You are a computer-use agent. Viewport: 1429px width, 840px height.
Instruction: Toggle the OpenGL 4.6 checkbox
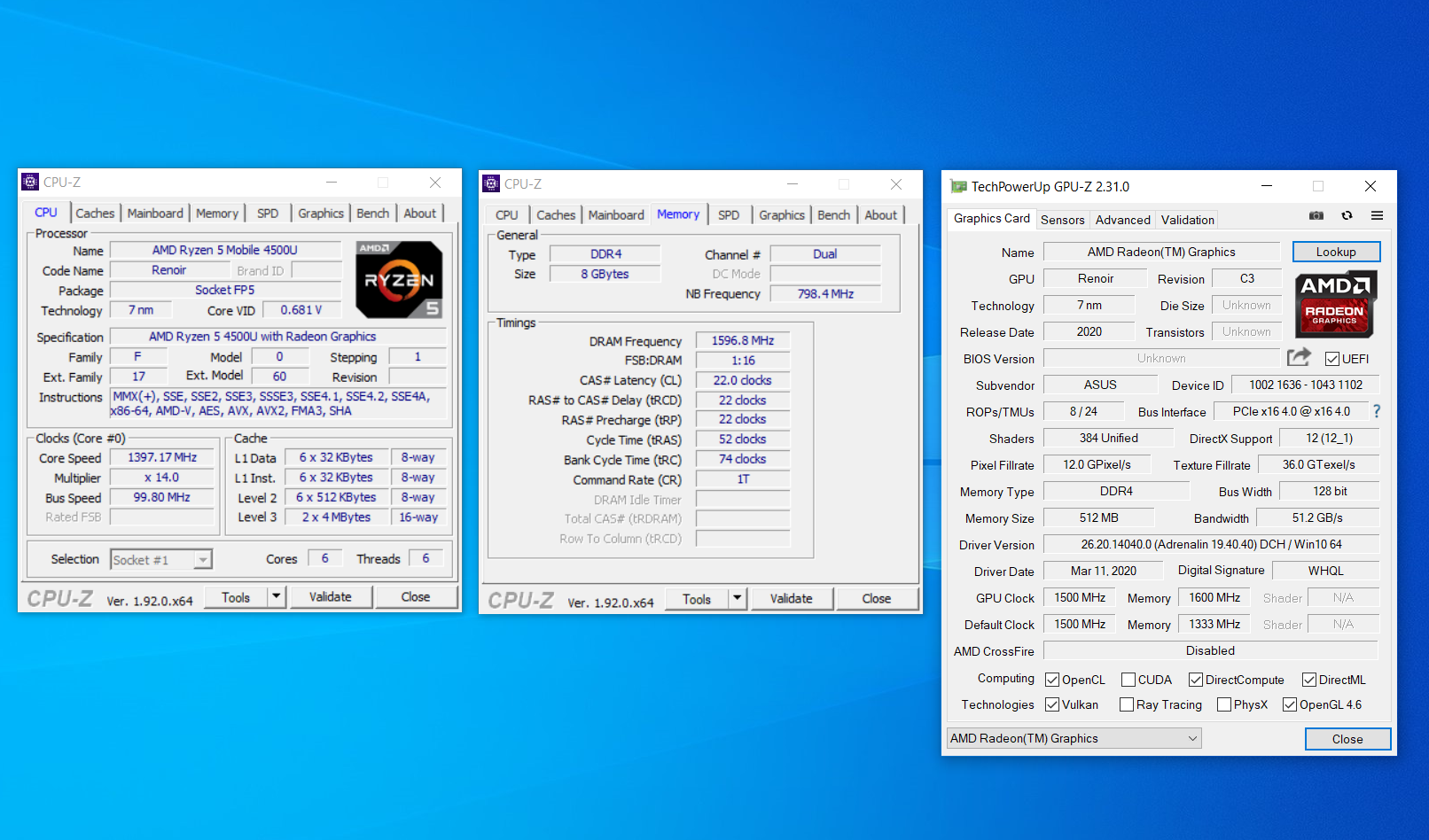1290,704
